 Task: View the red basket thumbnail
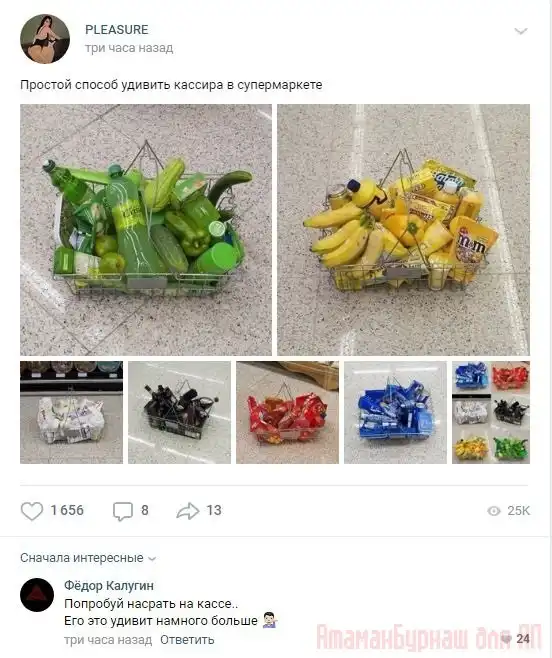[x=288, y=413]
